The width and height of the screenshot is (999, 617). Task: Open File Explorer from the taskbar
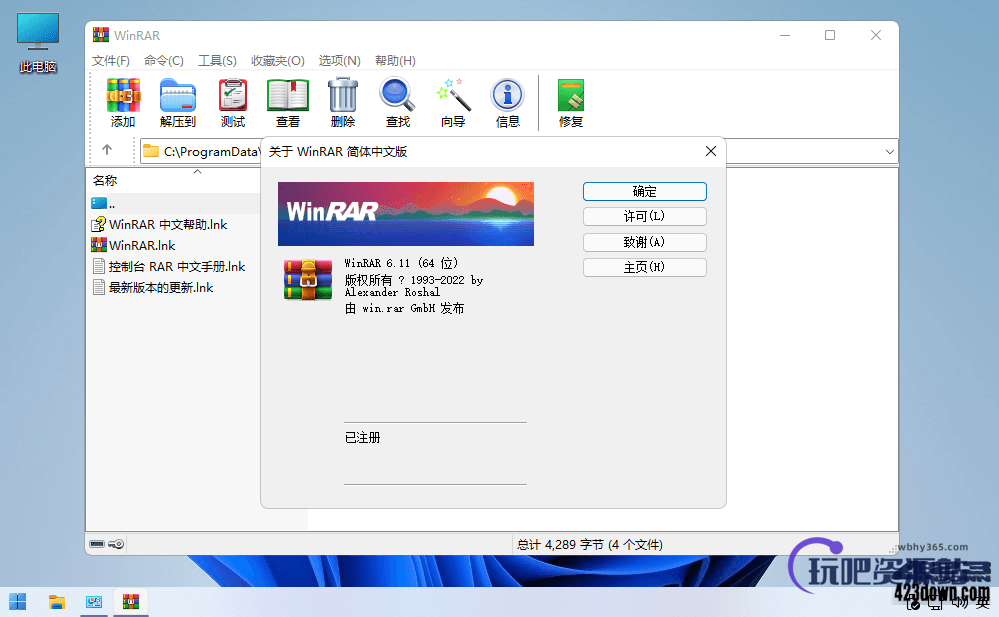coord(57,601)
